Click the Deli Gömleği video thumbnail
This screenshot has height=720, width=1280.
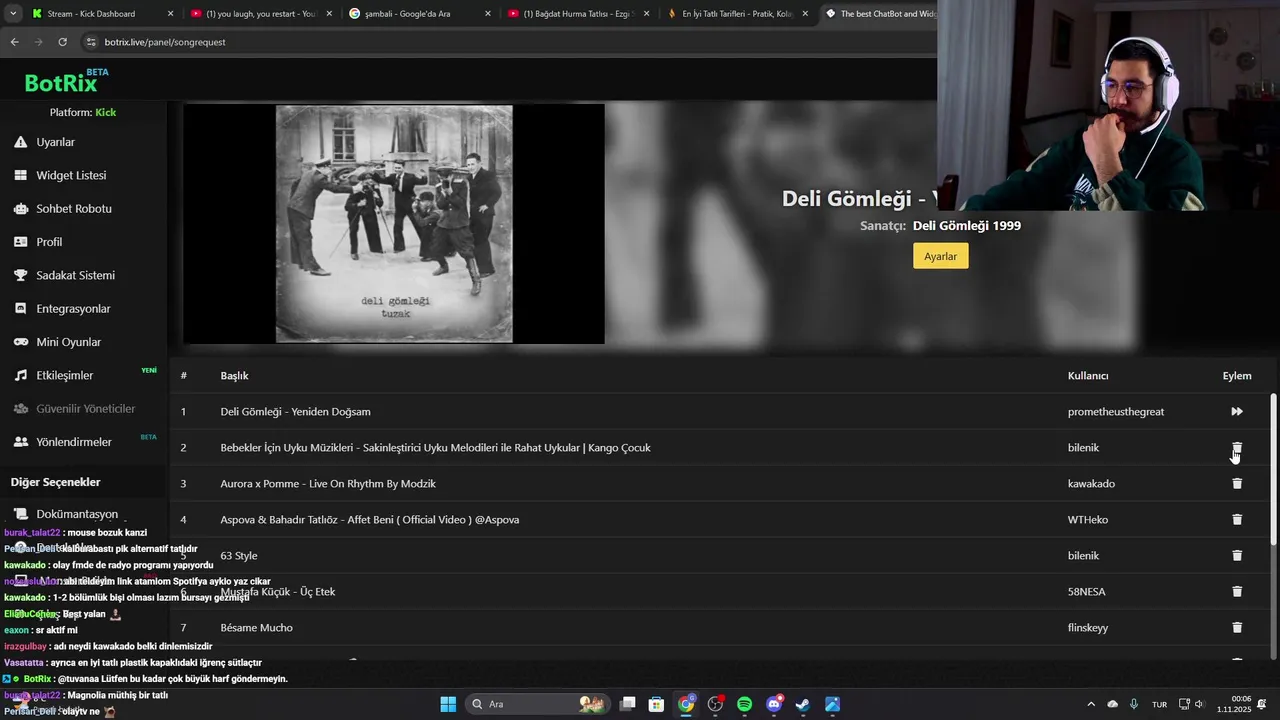[x=394, y=224]
